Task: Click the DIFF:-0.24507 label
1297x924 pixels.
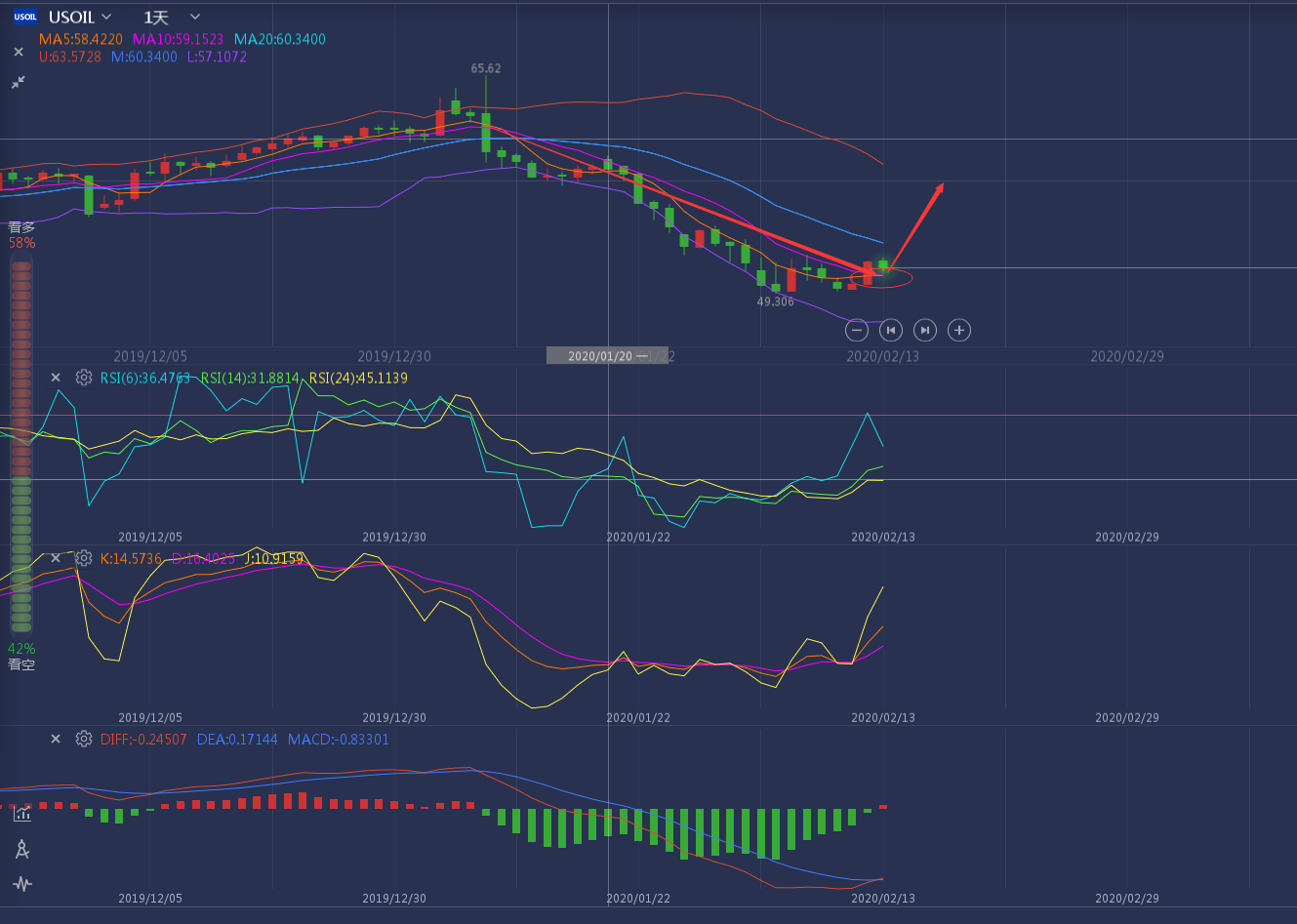Action: (143, 740)
